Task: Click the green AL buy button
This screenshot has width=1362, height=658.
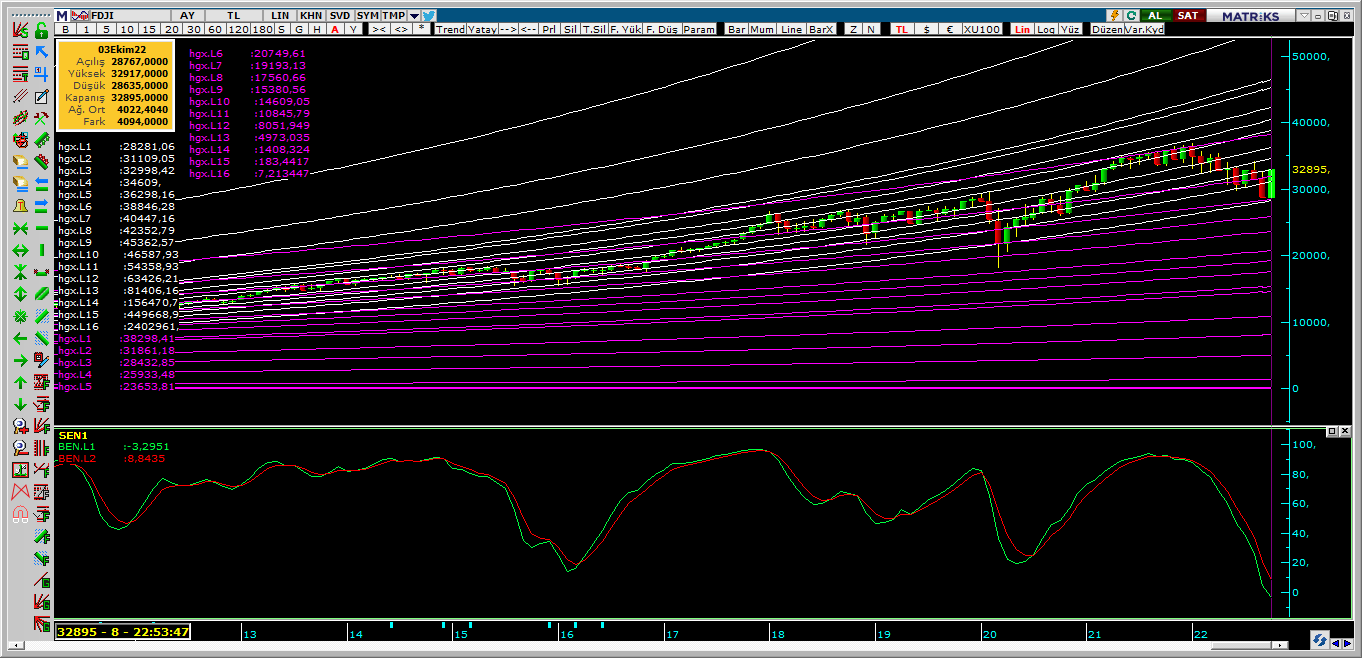Action: [x=1154, y=16]
